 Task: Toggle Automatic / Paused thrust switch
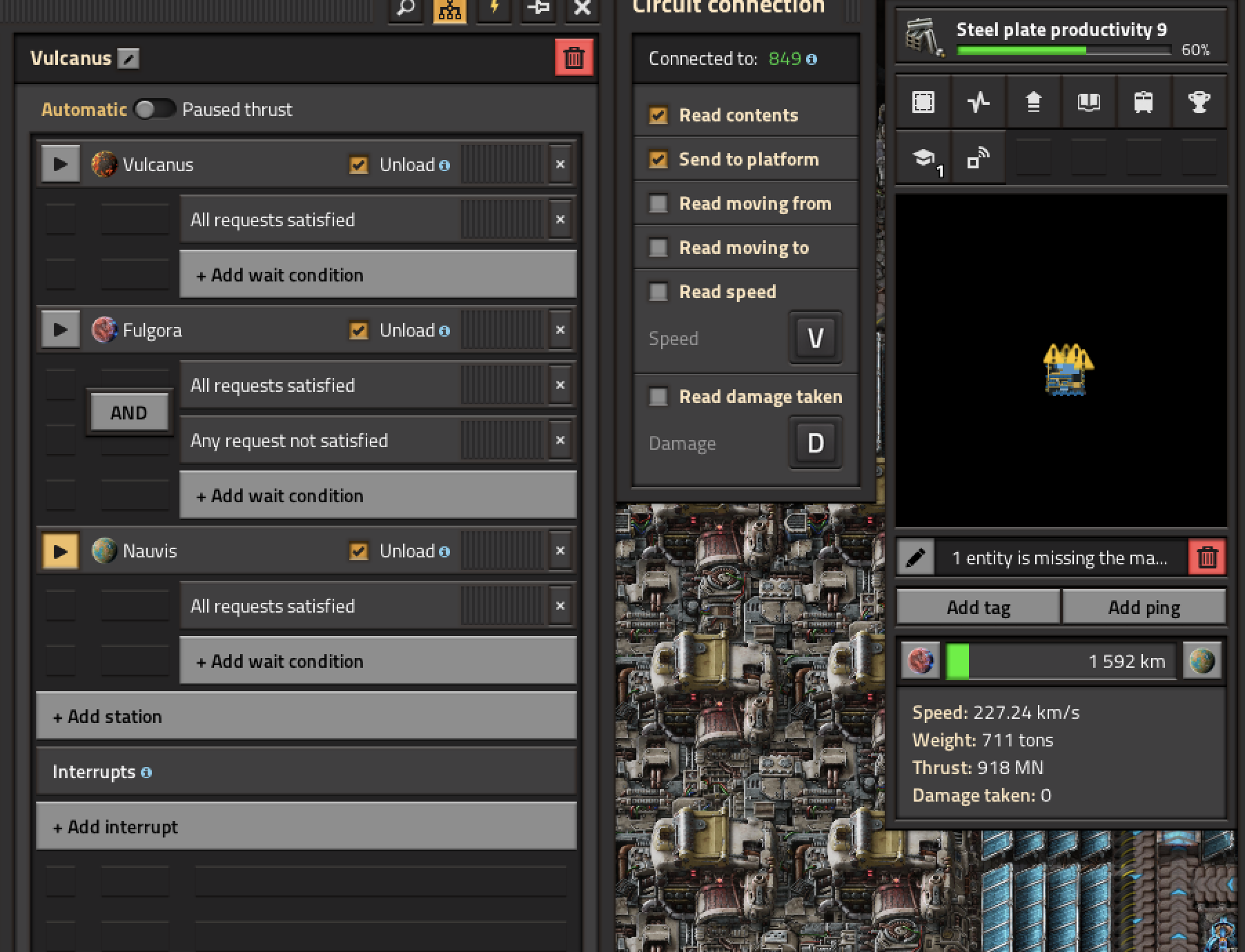(155, 109)
